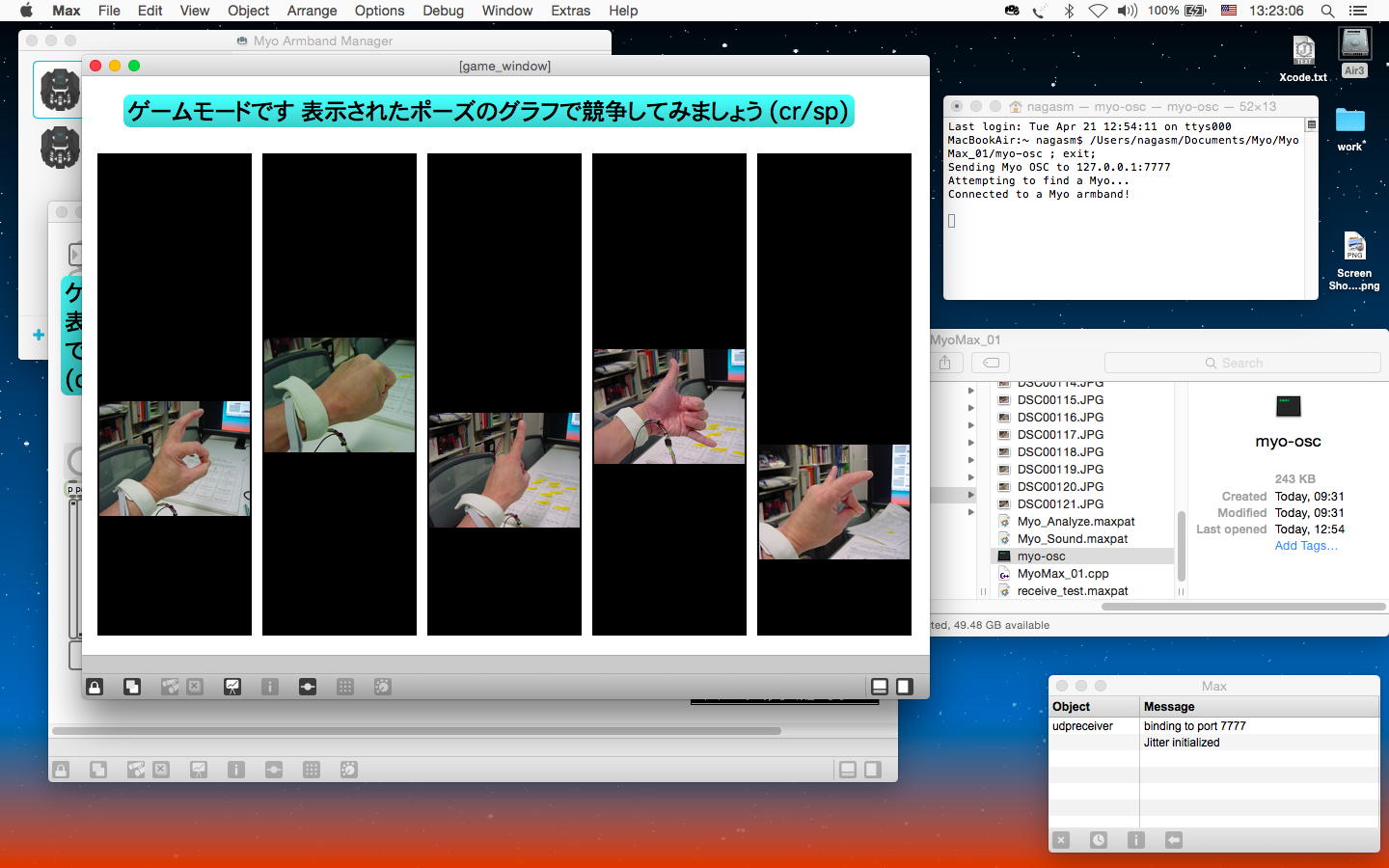Open the Extras menu
This screenshot has width=1389, height=868.
[570, 11]
